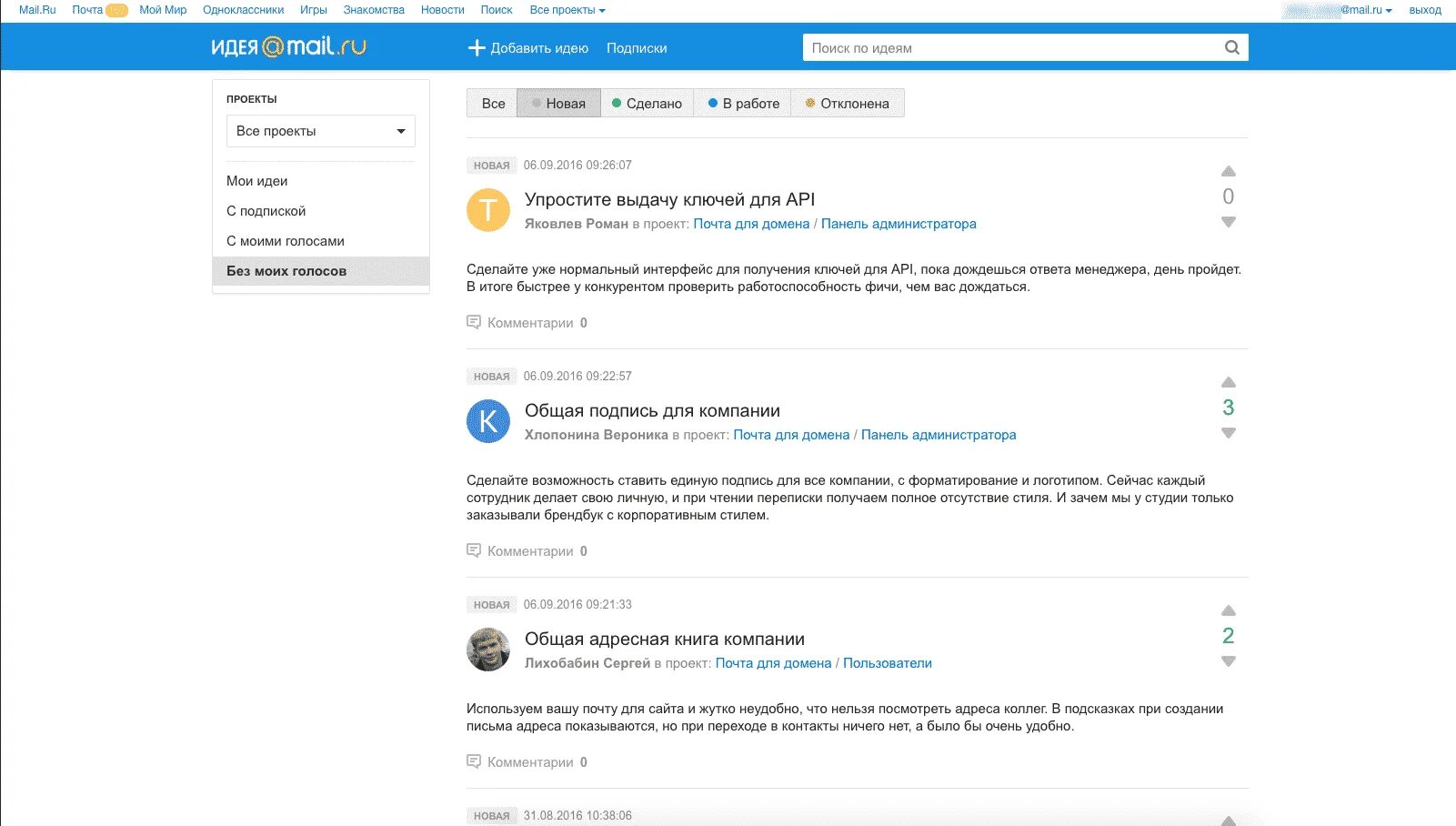
Task: Click the date "06.09.2016 09:21:33"
Action: click(577, 604)
